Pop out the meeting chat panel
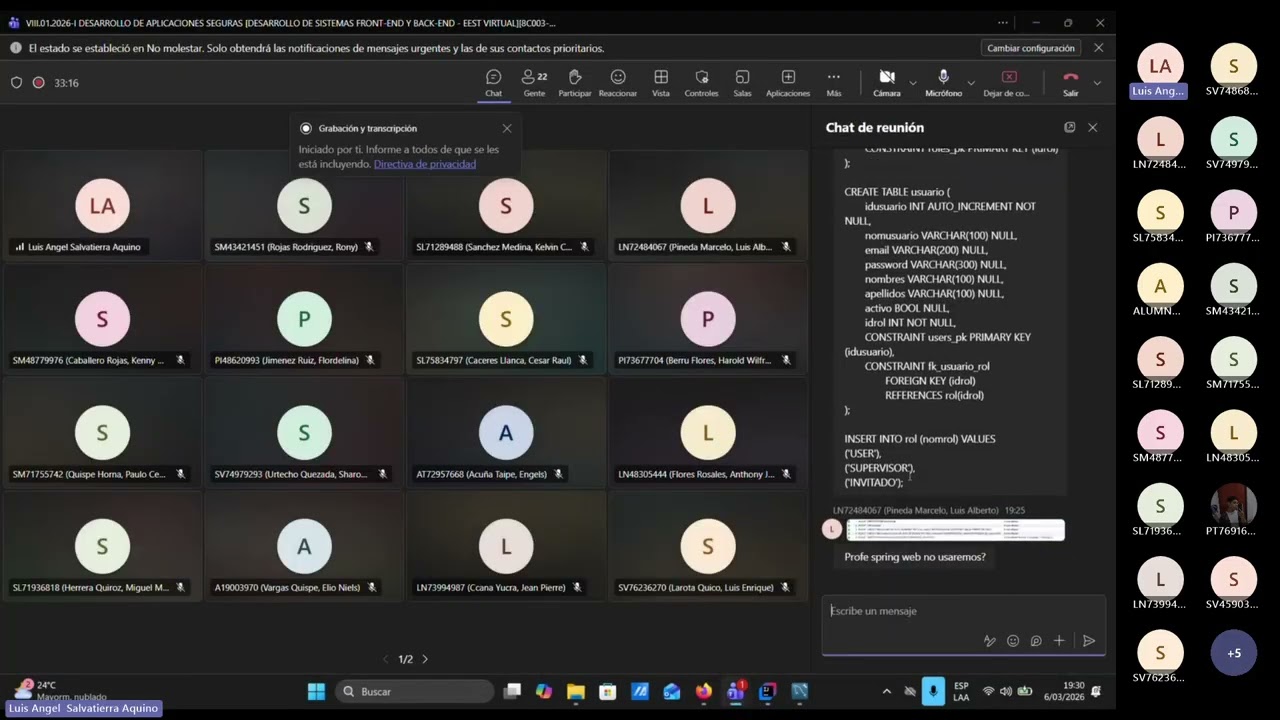 click(1070, 127)
